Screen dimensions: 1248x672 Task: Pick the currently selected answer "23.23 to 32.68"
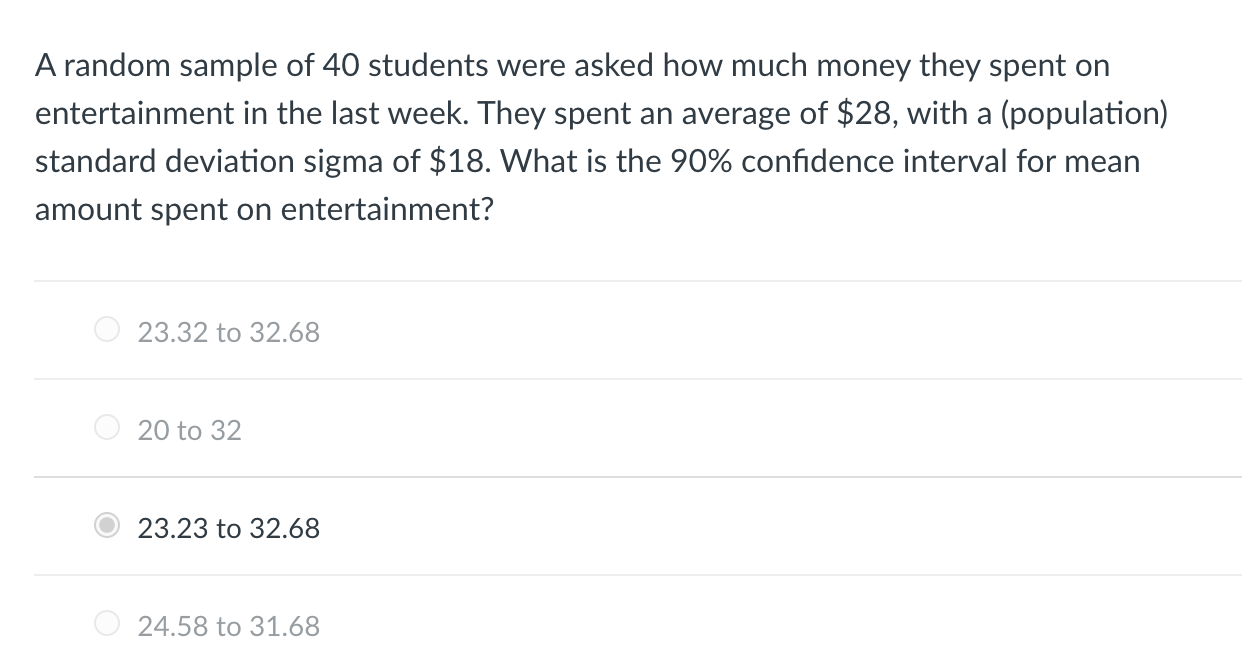tap(228, 529)
